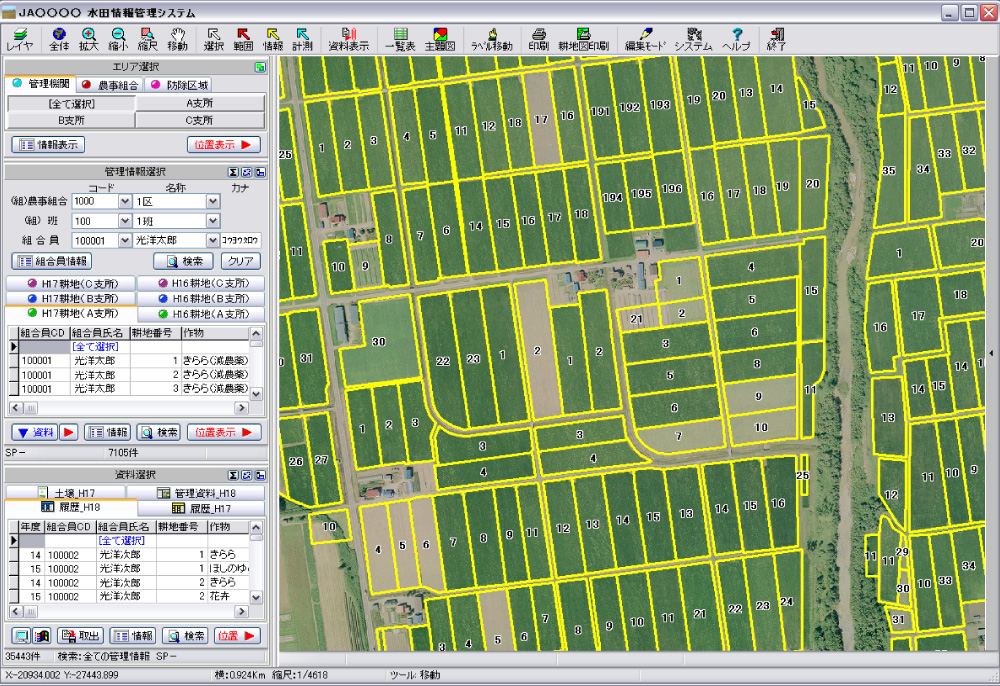This screenshot has width=1000, height=686.
Task: Open the 1班 name dropdown
Action: click(212, 221)
